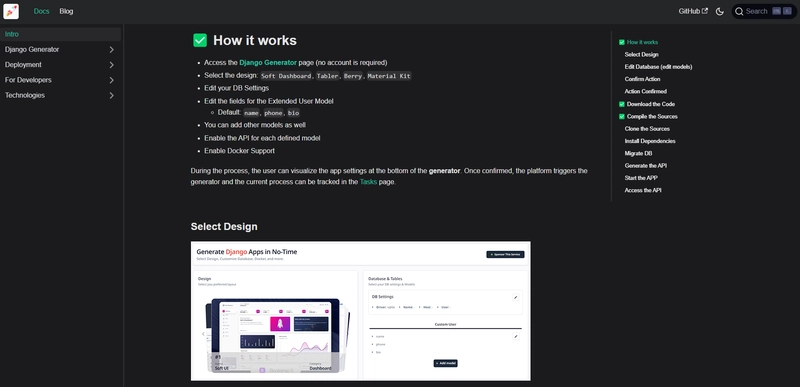800x387 pixels.
Task: Jump to How it works in contents
Action: (x=642, y=42)
